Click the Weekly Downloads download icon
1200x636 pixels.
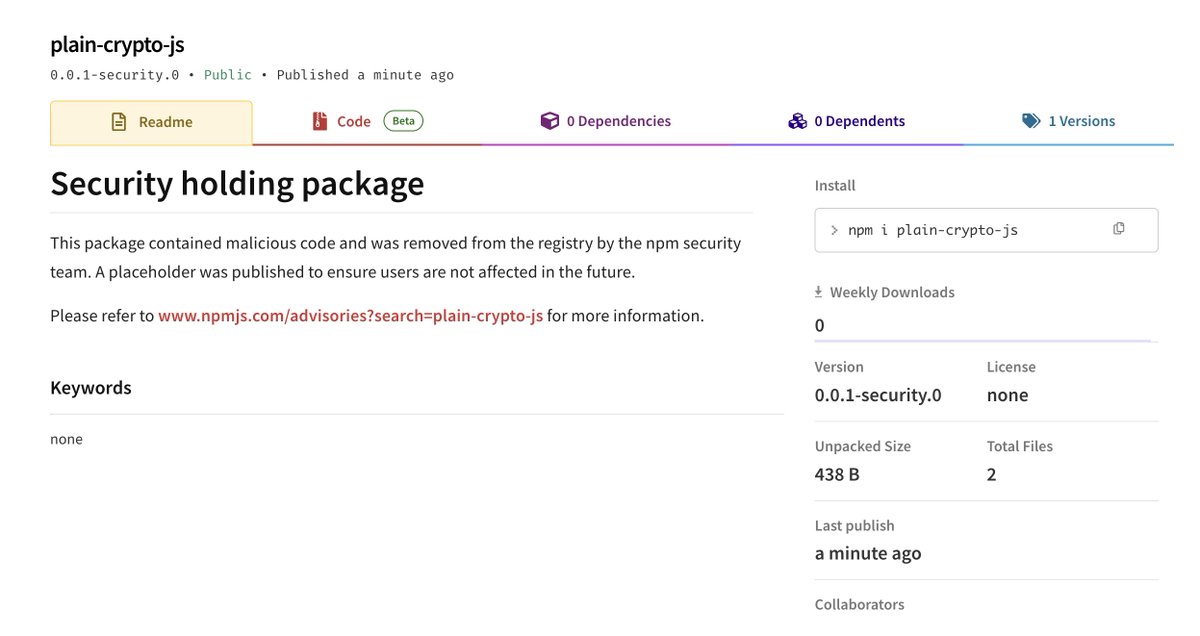(x=819, y=292)
